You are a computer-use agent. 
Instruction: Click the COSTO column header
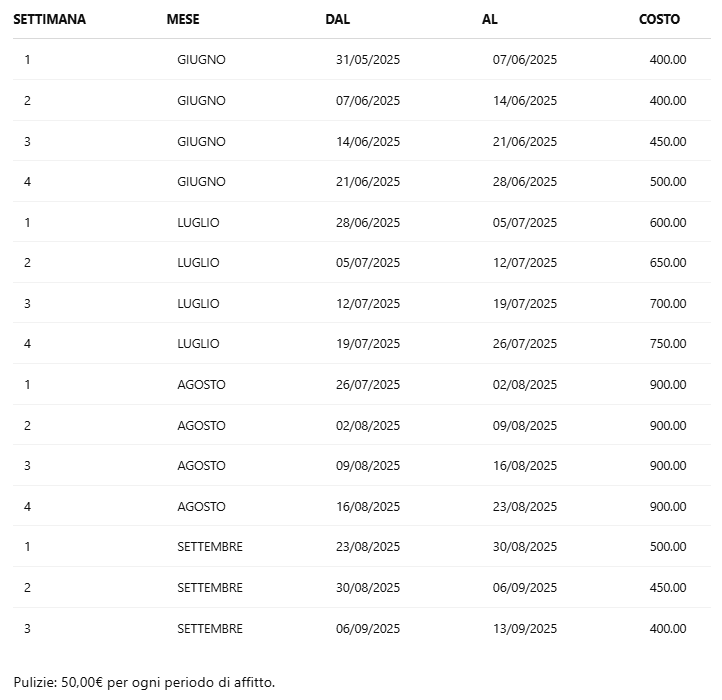pos(659,19)
